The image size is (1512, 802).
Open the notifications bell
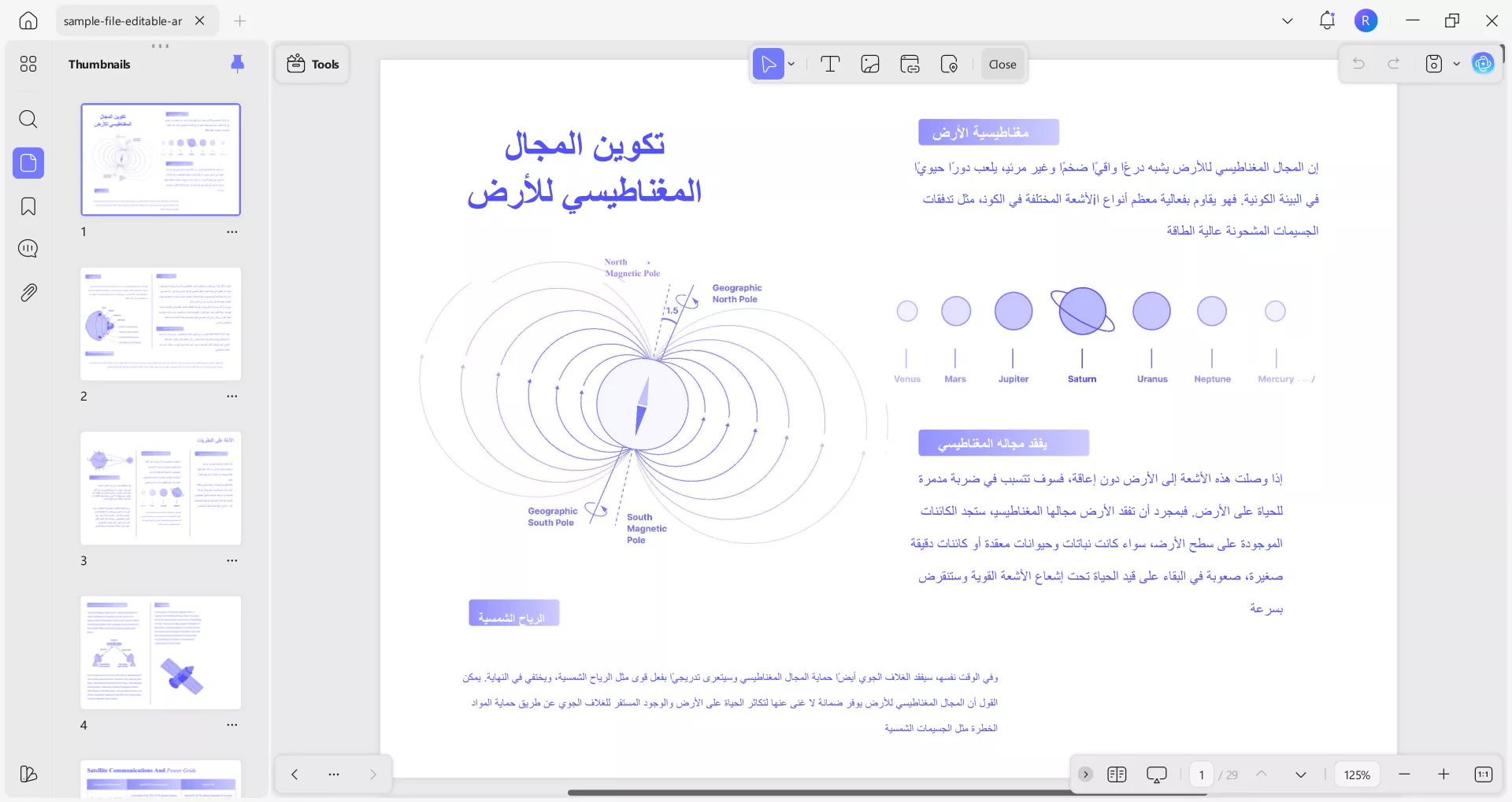[x=1327, y=20]
